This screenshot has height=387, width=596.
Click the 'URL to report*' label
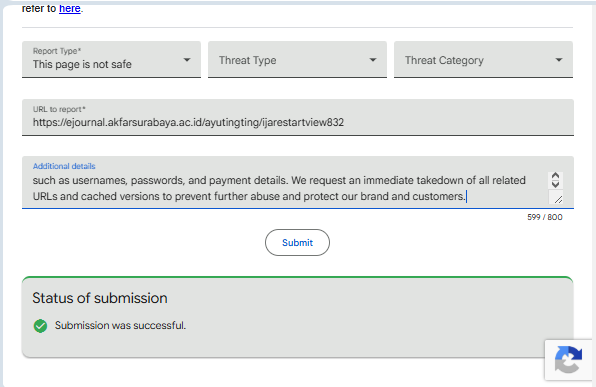click(59, 109)
